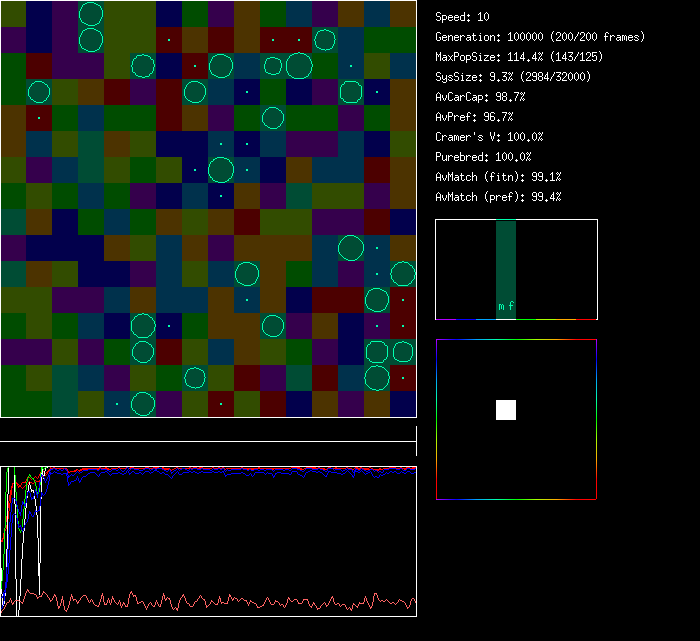The height and width of the screenshot is (641, 700).
Task: Click the leftmost circle in the grid
Action: [x=39, y=92]
